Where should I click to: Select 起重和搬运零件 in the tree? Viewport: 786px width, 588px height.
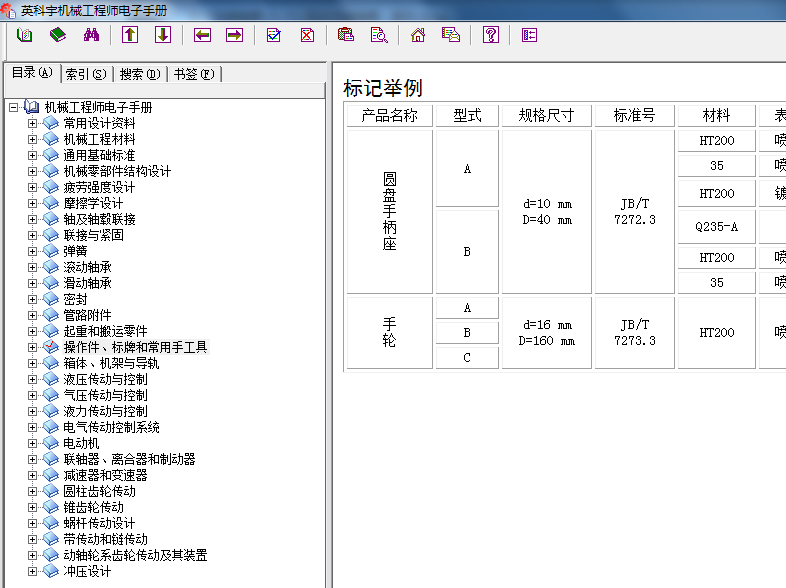[x=105, y=331]
